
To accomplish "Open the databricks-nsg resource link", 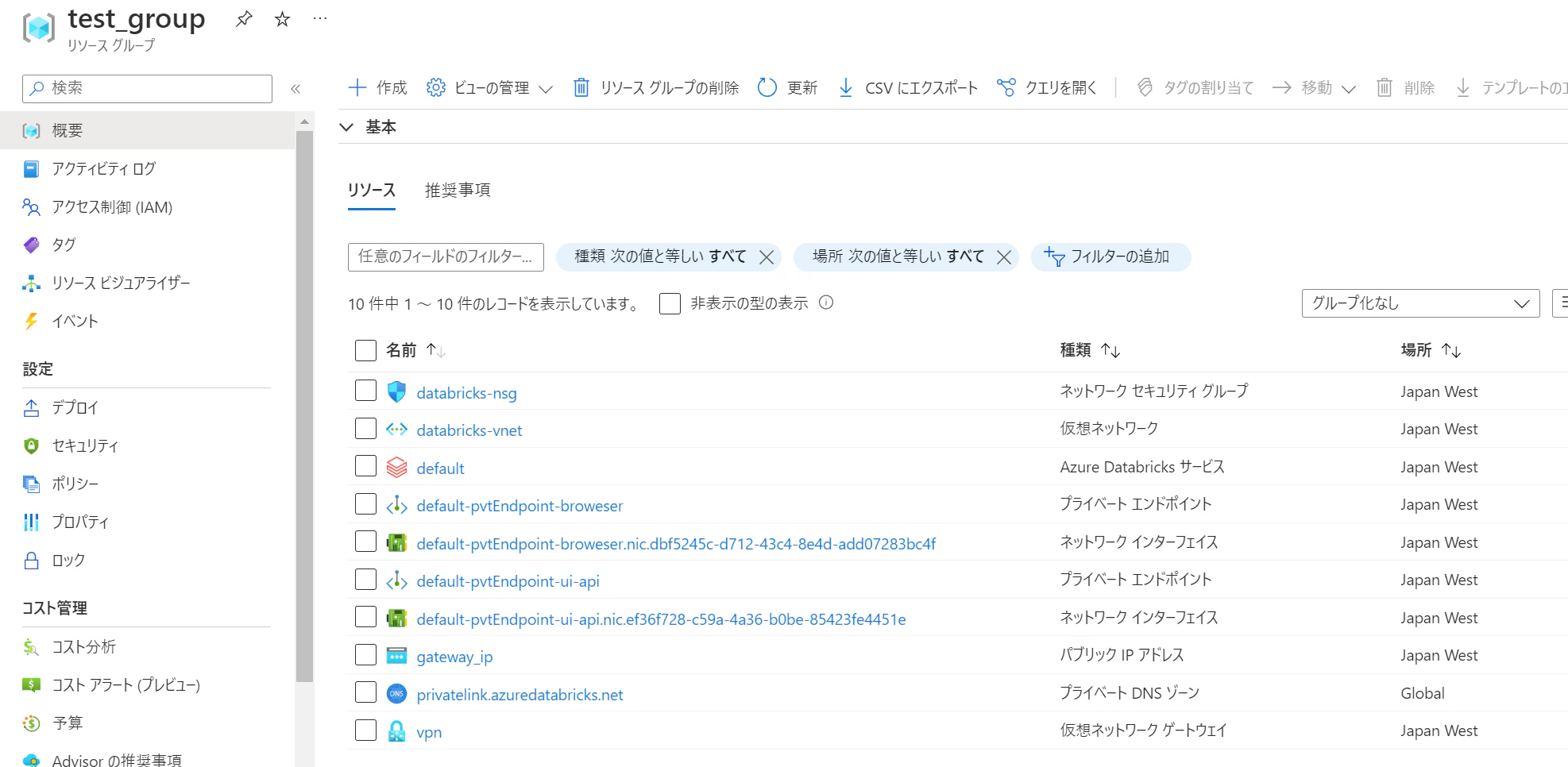I will (x=466, y=393).
